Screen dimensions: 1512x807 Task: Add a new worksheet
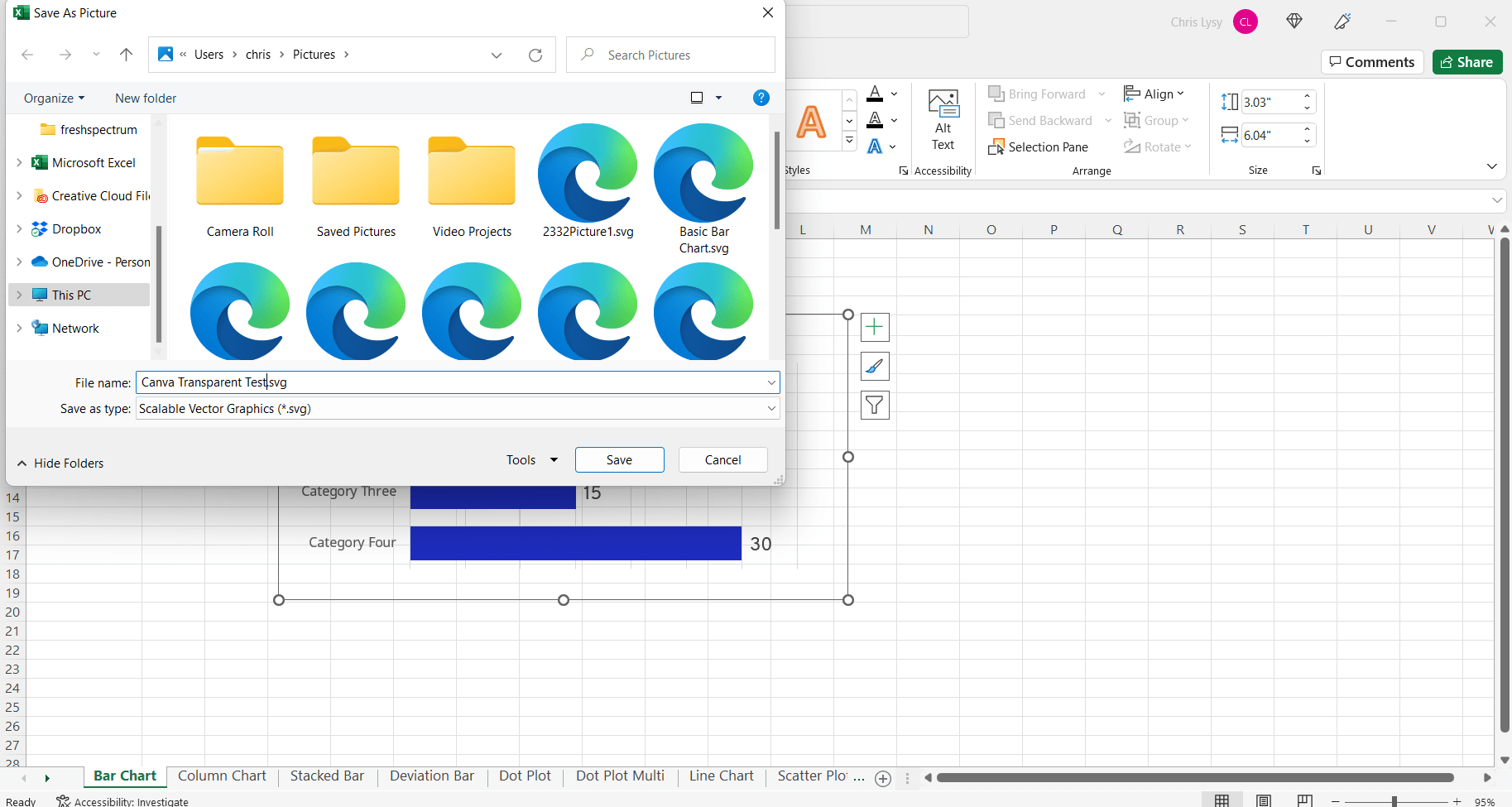tap(883, 778)
